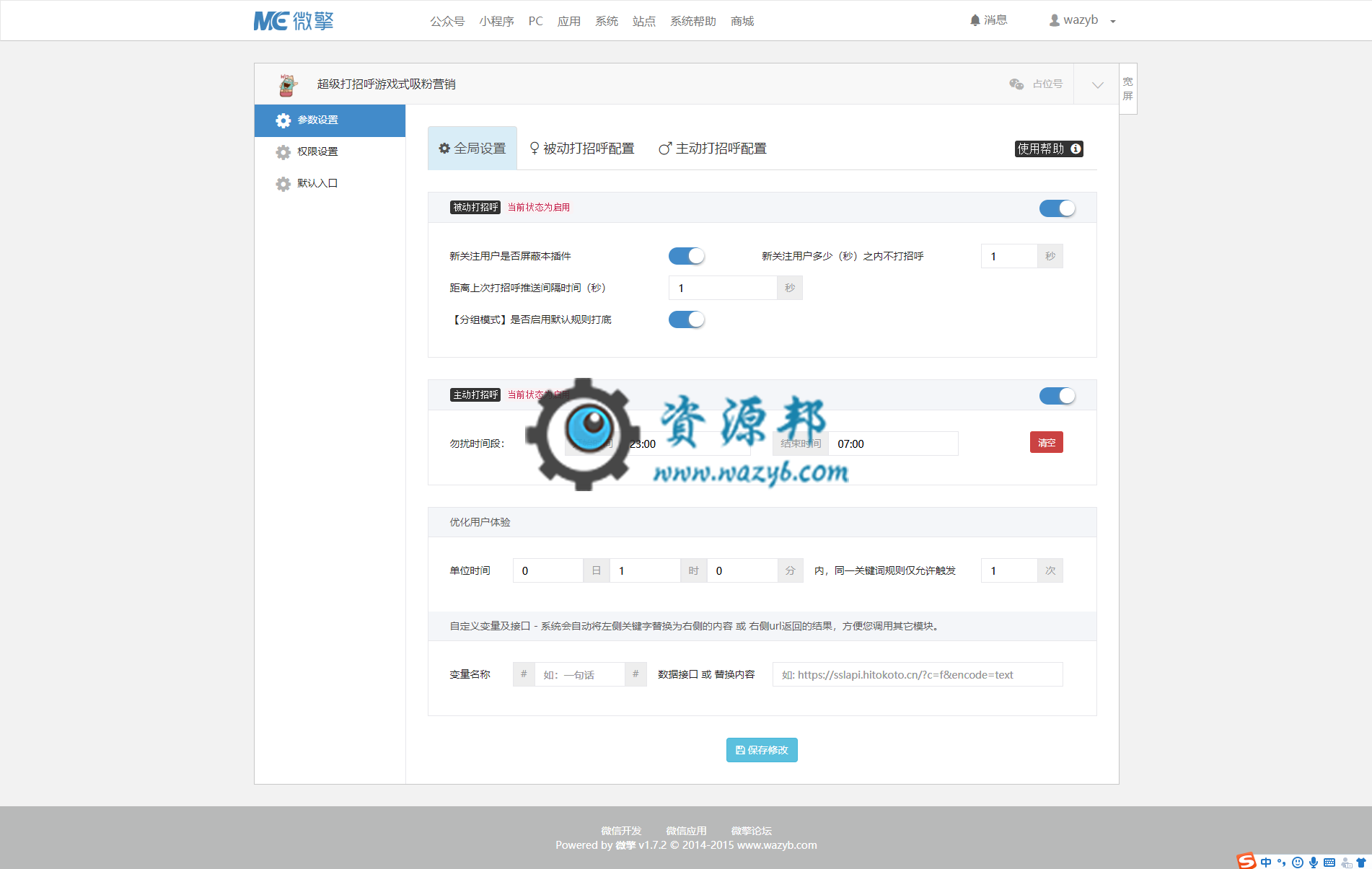
Task: Click the 权限设置 gear icon
Action: click(283, 152)
